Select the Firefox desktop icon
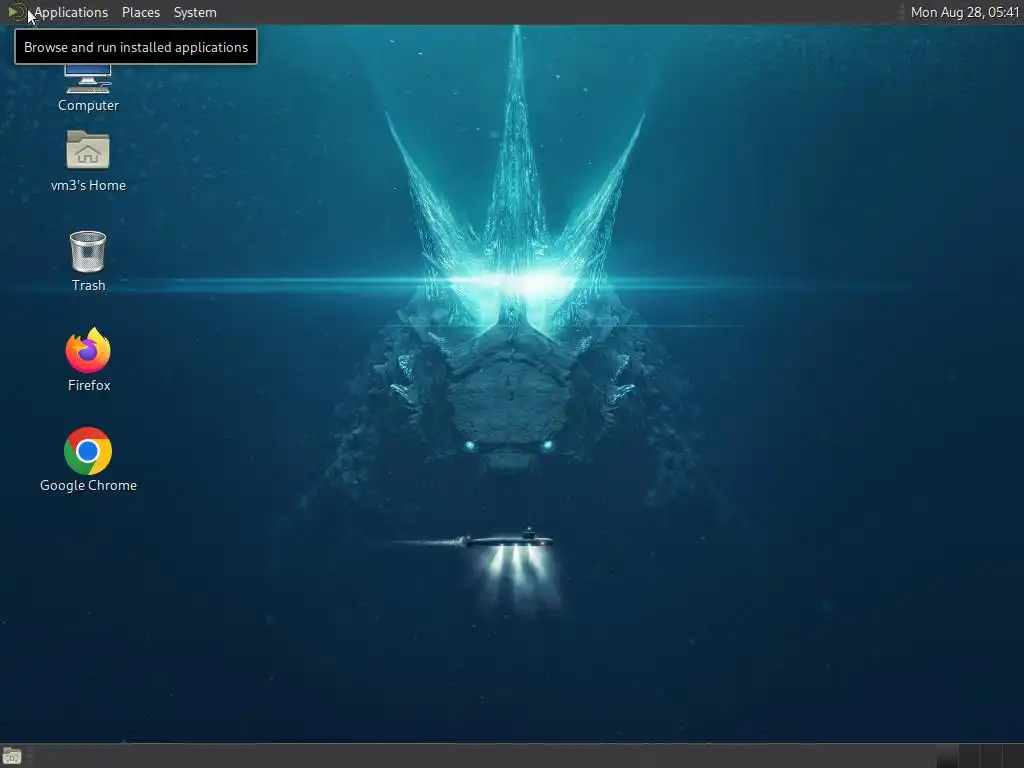1024x768 pixels. coord(88,359)
